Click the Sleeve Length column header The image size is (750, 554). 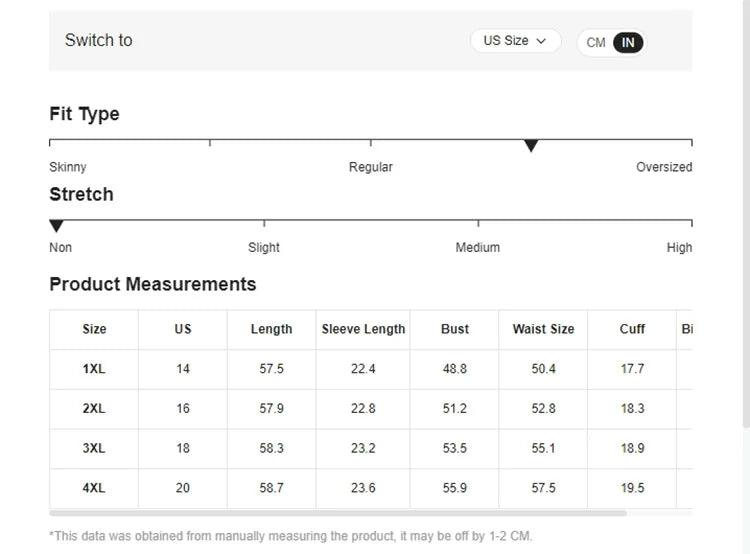pyautogui.click(x=363, y=329)
